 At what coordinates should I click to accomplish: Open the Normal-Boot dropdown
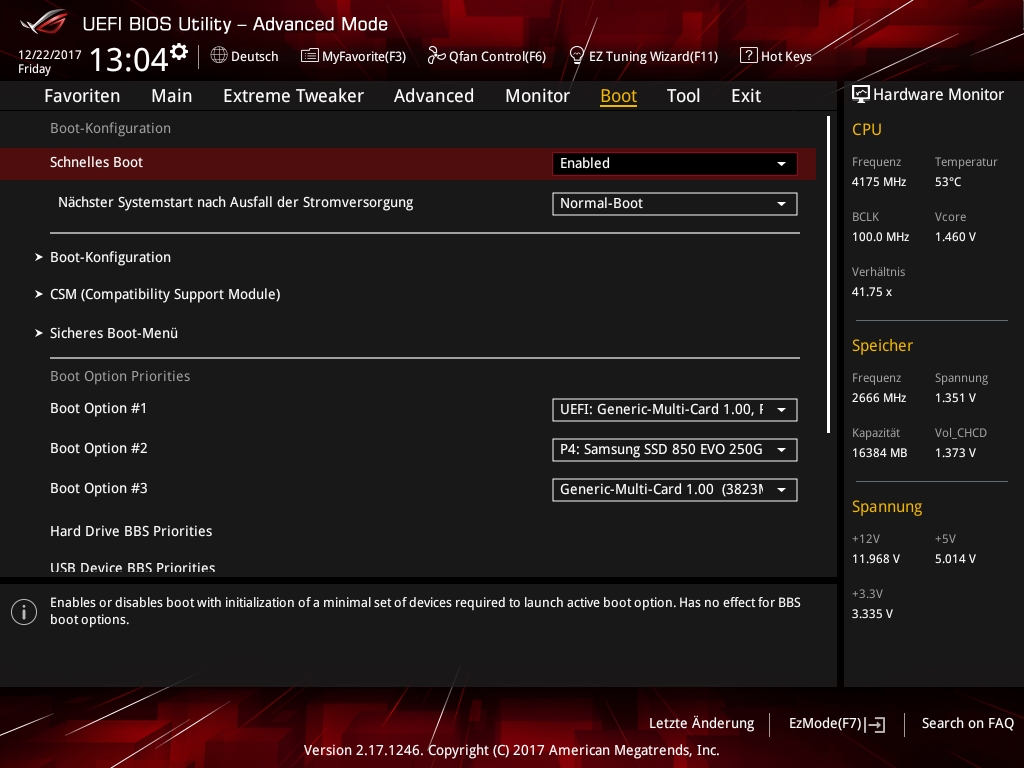(x=674, y=203)
